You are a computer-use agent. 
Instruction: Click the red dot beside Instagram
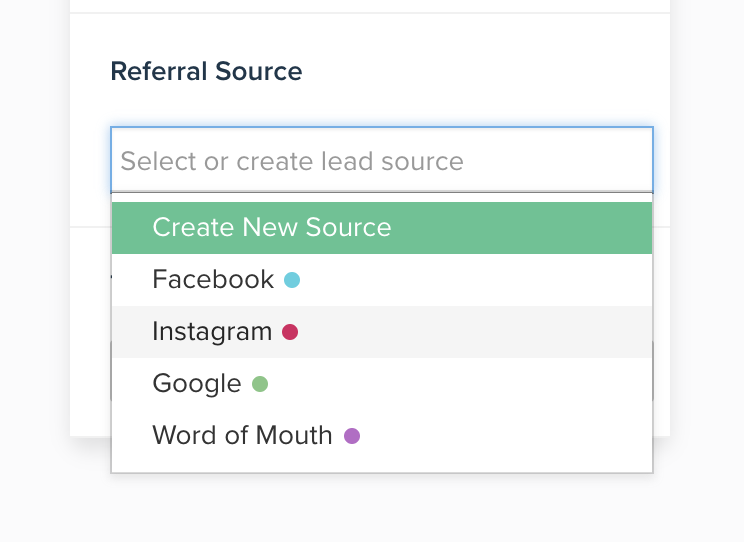click(290, 332)
